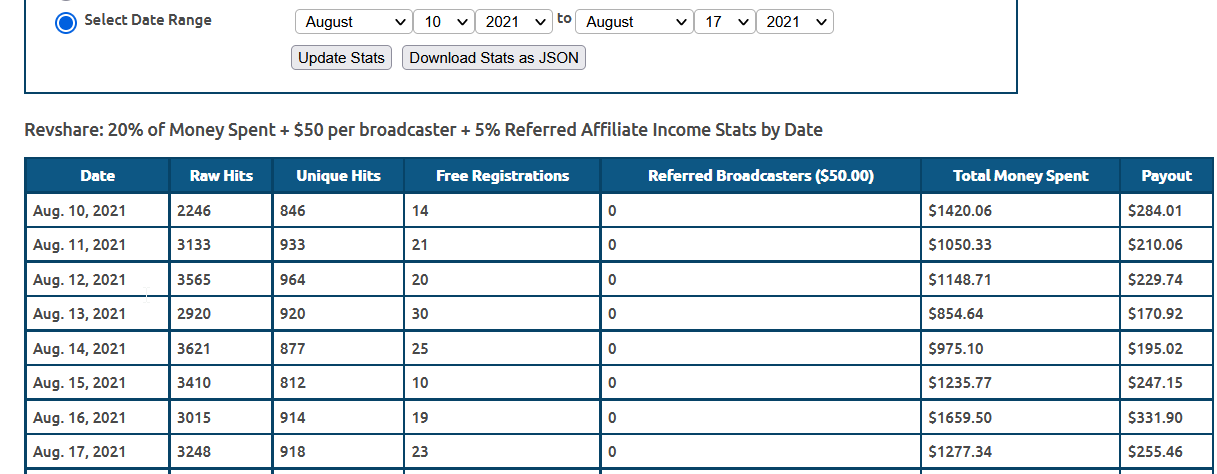Viewport: 1217px width, 474px height.
Task: Click unique hits value 877
Action: [293, 349]
